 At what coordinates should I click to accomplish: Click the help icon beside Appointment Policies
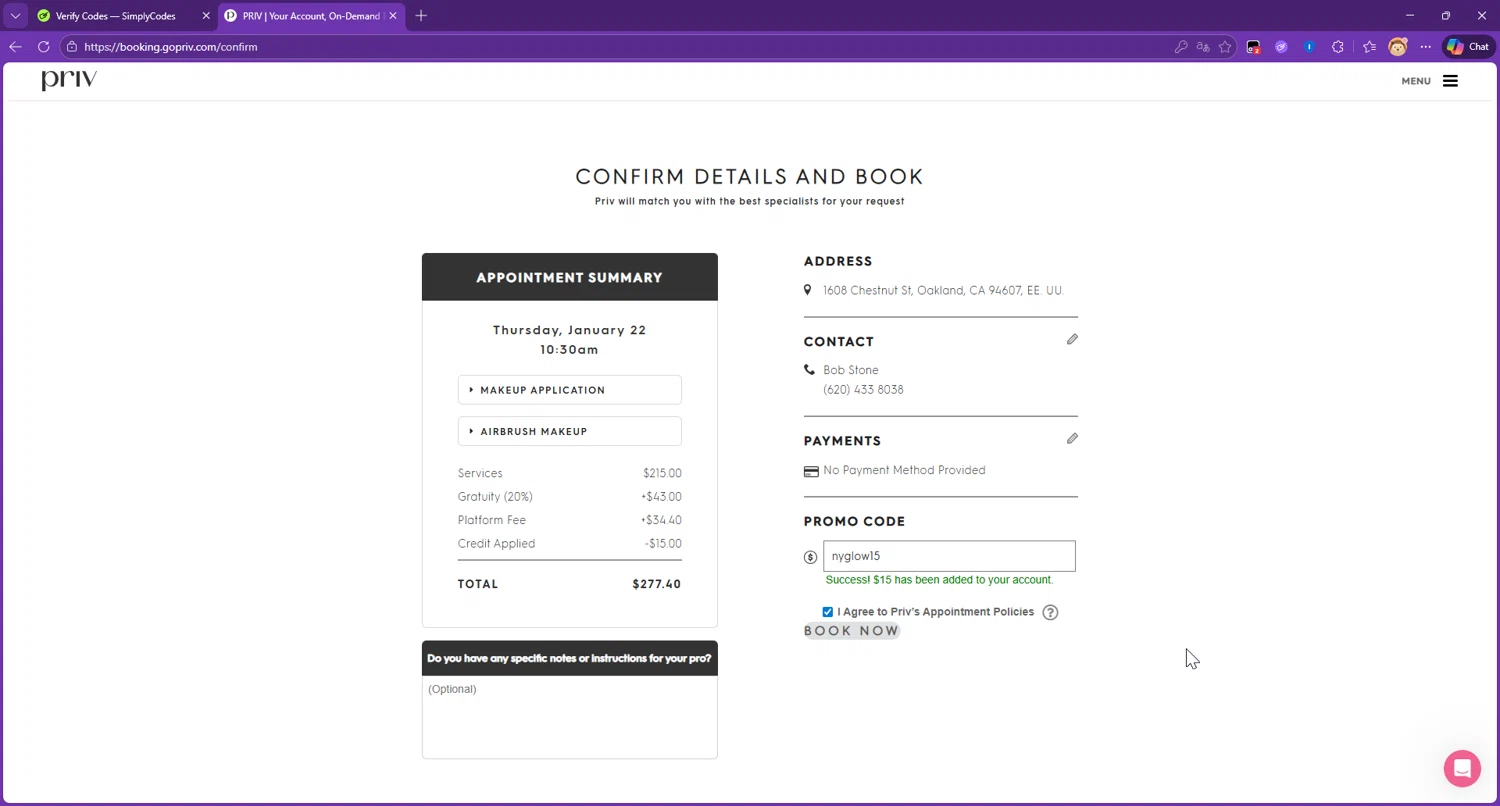tap(1050, 613)
